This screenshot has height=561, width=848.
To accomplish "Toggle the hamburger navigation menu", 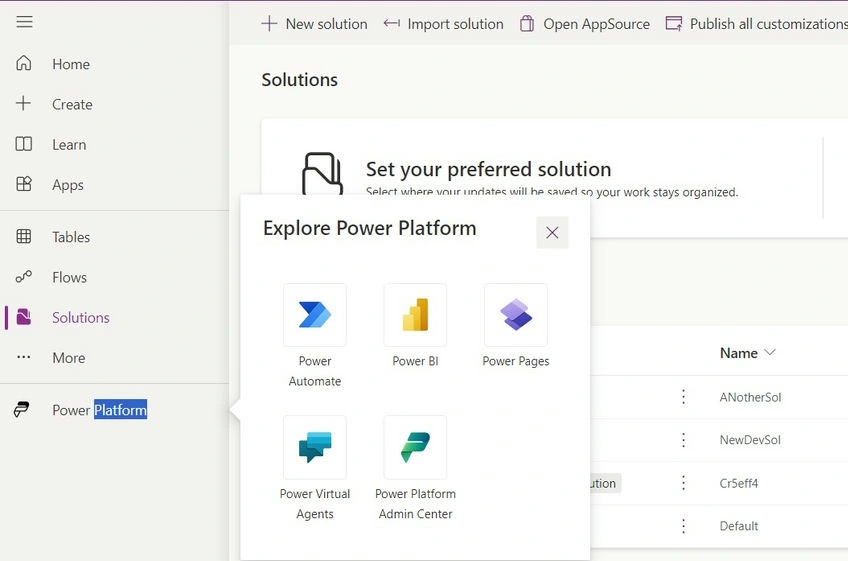I will 24,22.
